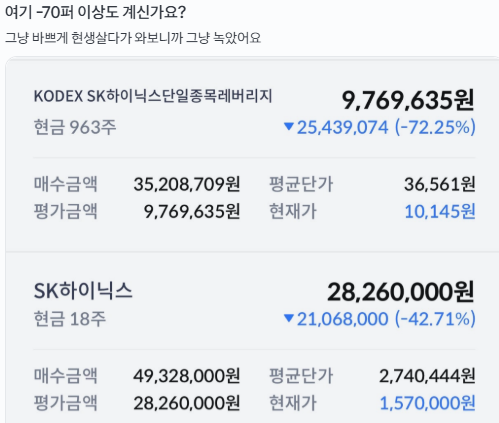
Task: Click the holding quantity '현금 18주'
Action: click(70, 319)
